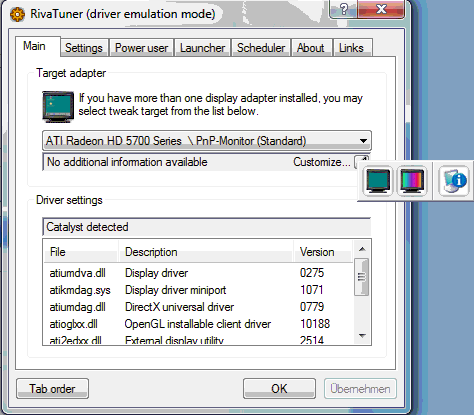The width and height of the screenshot is (474, 415).
Task: Select the atiumdva.dll display driver row
Action: (x=198, y=273)
